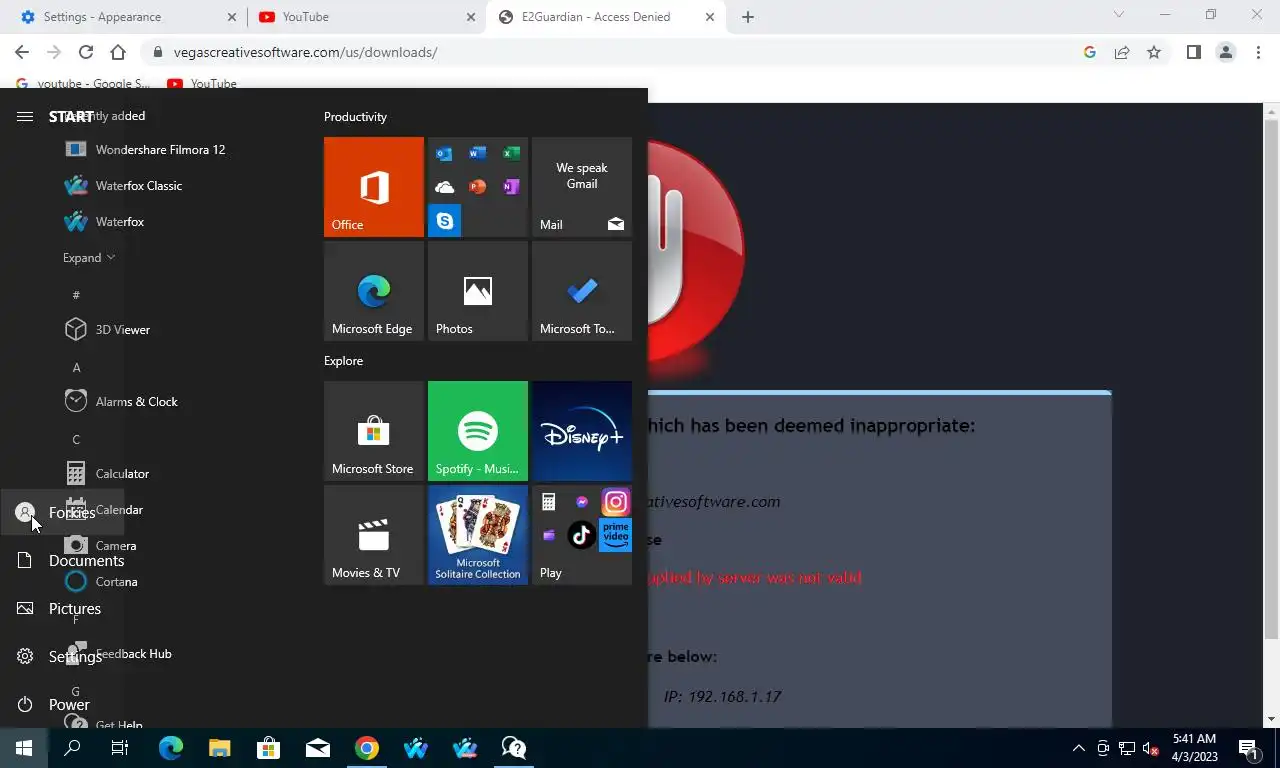Open the Chrome three-dot menu

click(x=1258, y=52)
